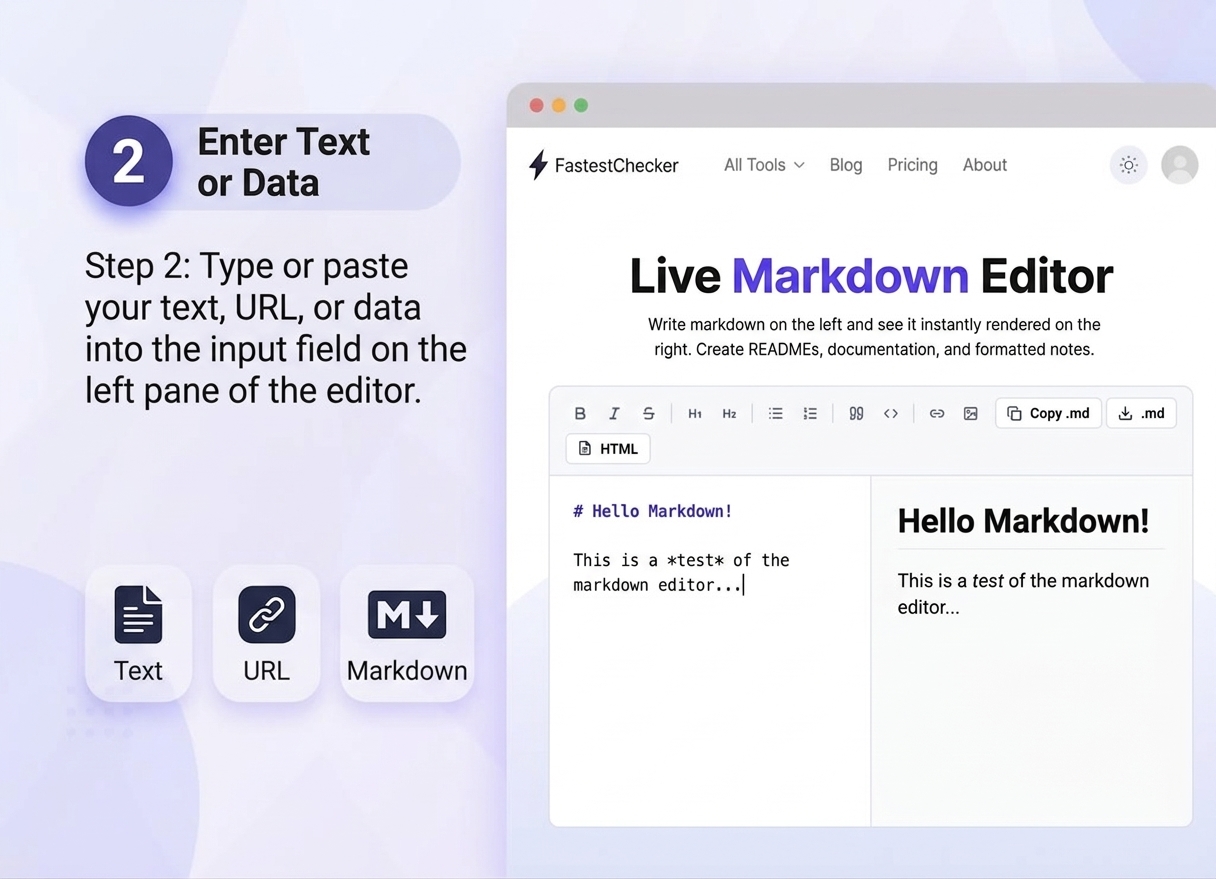This screenshot has height=879, width=1216.
Task: Apply bold formatting from the toolbar
Action: [x=580, y=413]
